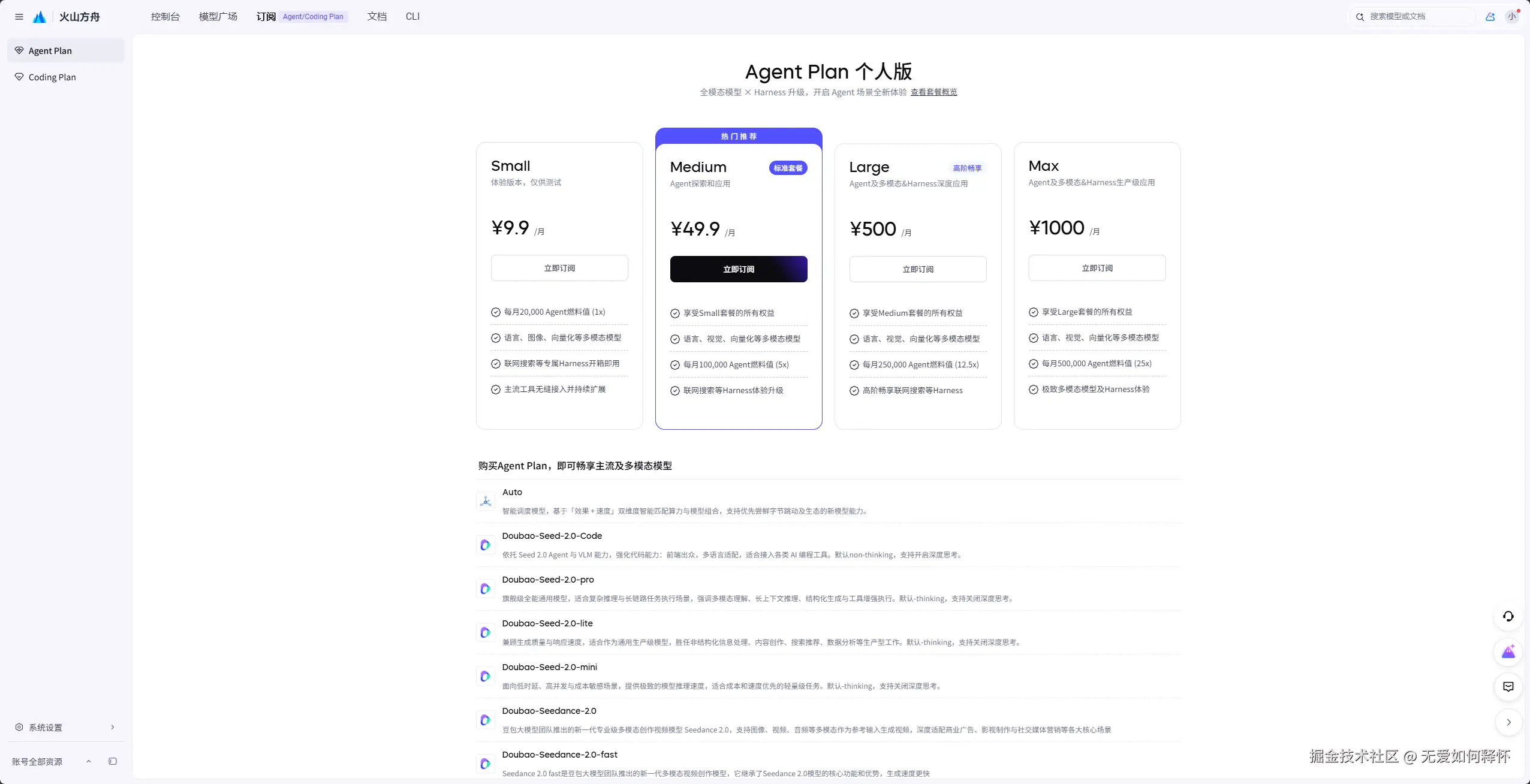Collapse the sidebar using the panel icon
Screen dimensions: 1530x784
coord(113,761)
